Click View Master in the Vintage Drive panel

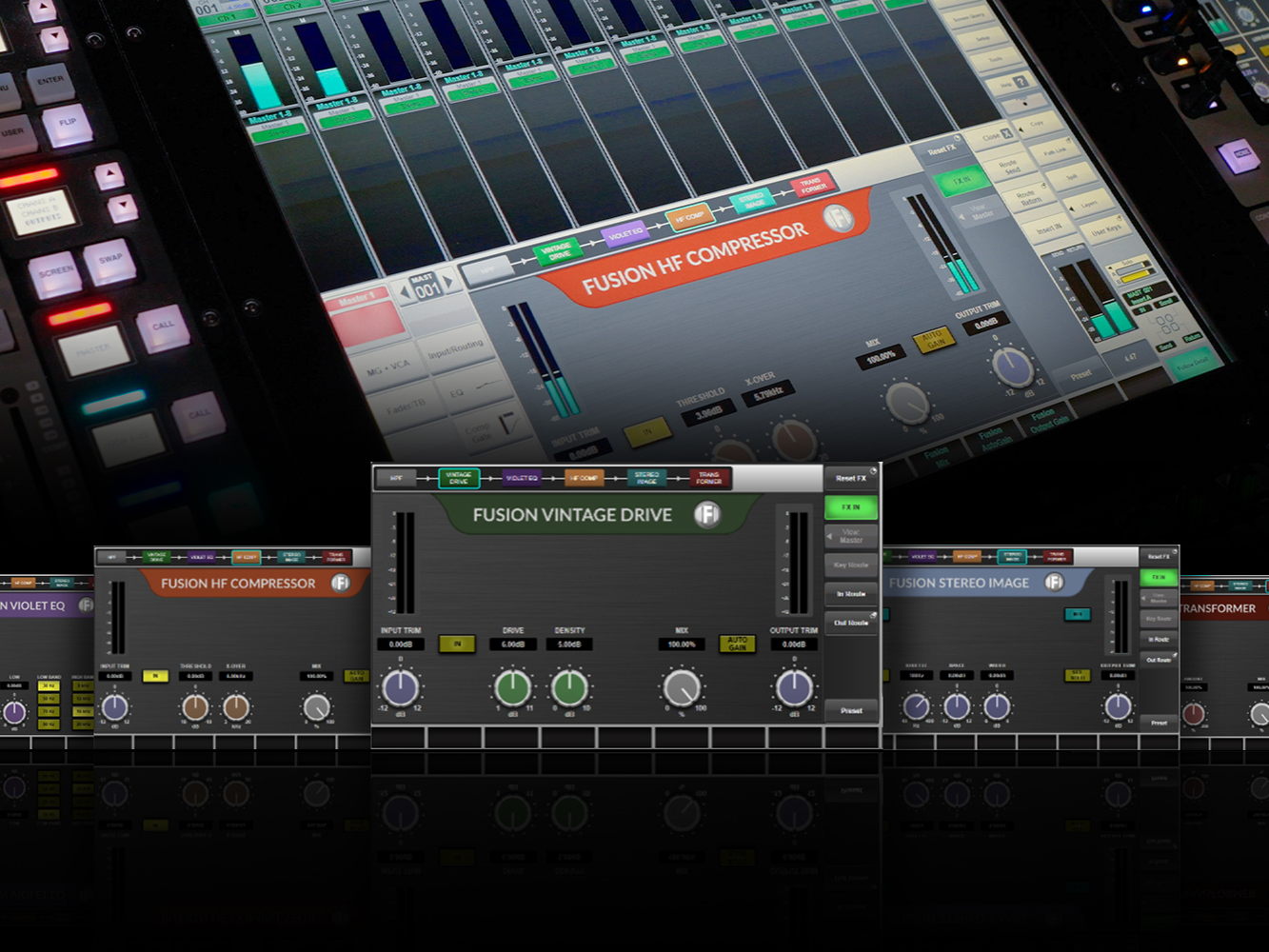[851, 536]
